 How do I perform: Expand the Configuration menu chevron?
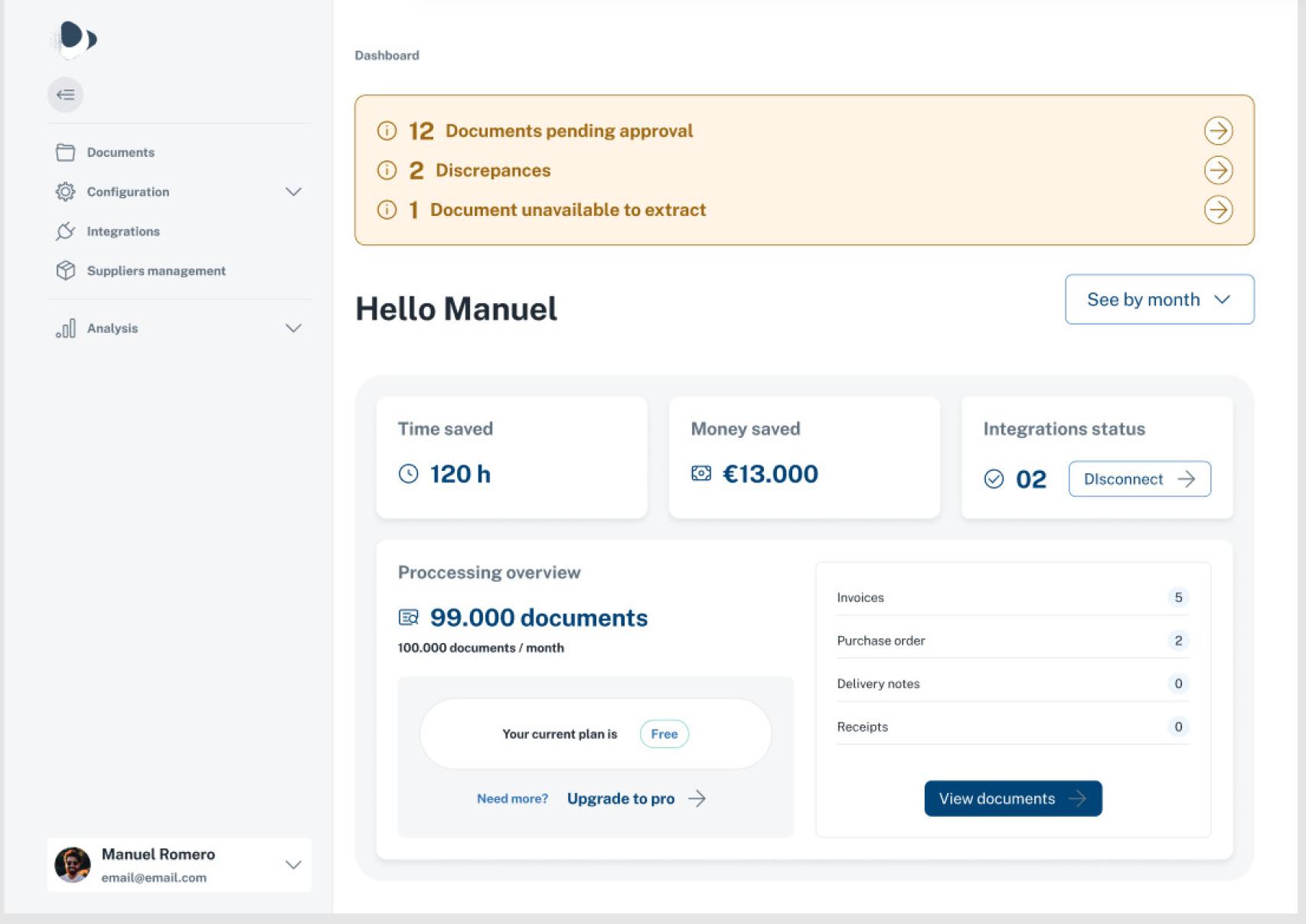click(x=293, y=191)
